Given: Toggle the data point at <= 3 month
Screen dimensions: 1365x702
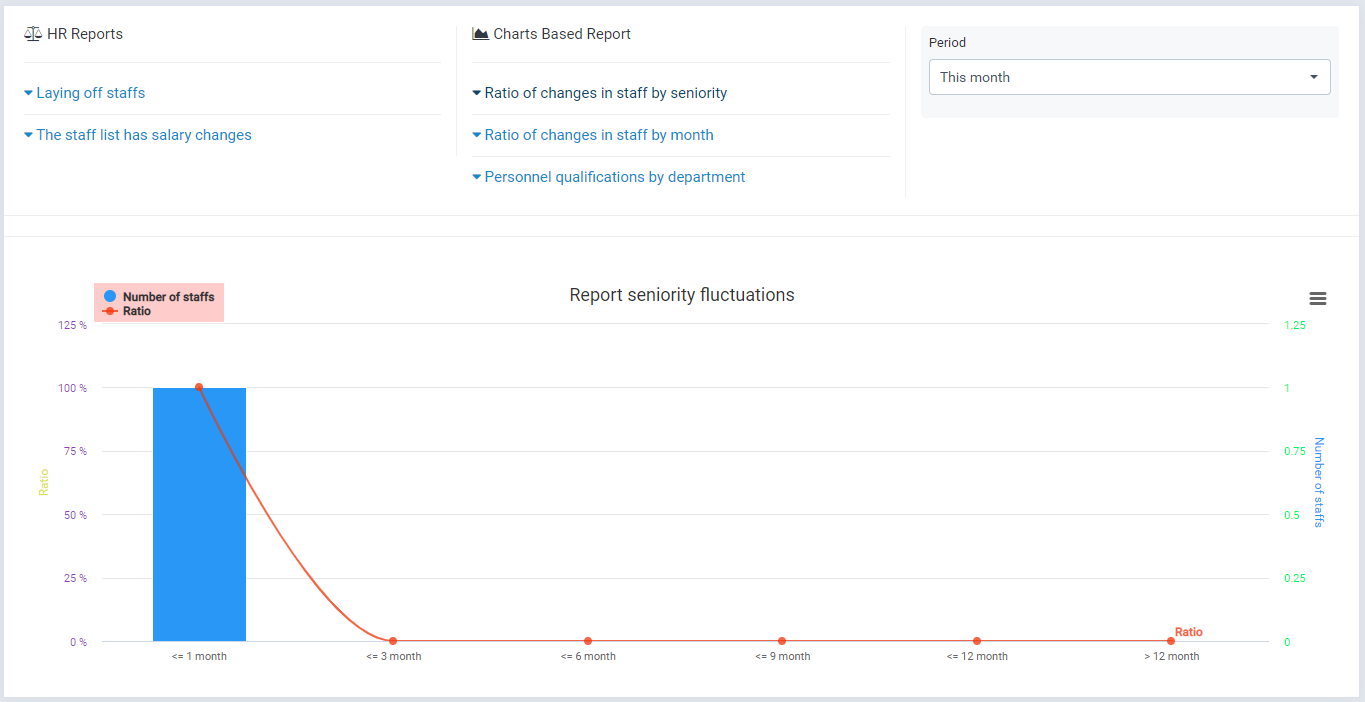Looking at the screenshot, I should pyautogui.click(x=393, y=641).
